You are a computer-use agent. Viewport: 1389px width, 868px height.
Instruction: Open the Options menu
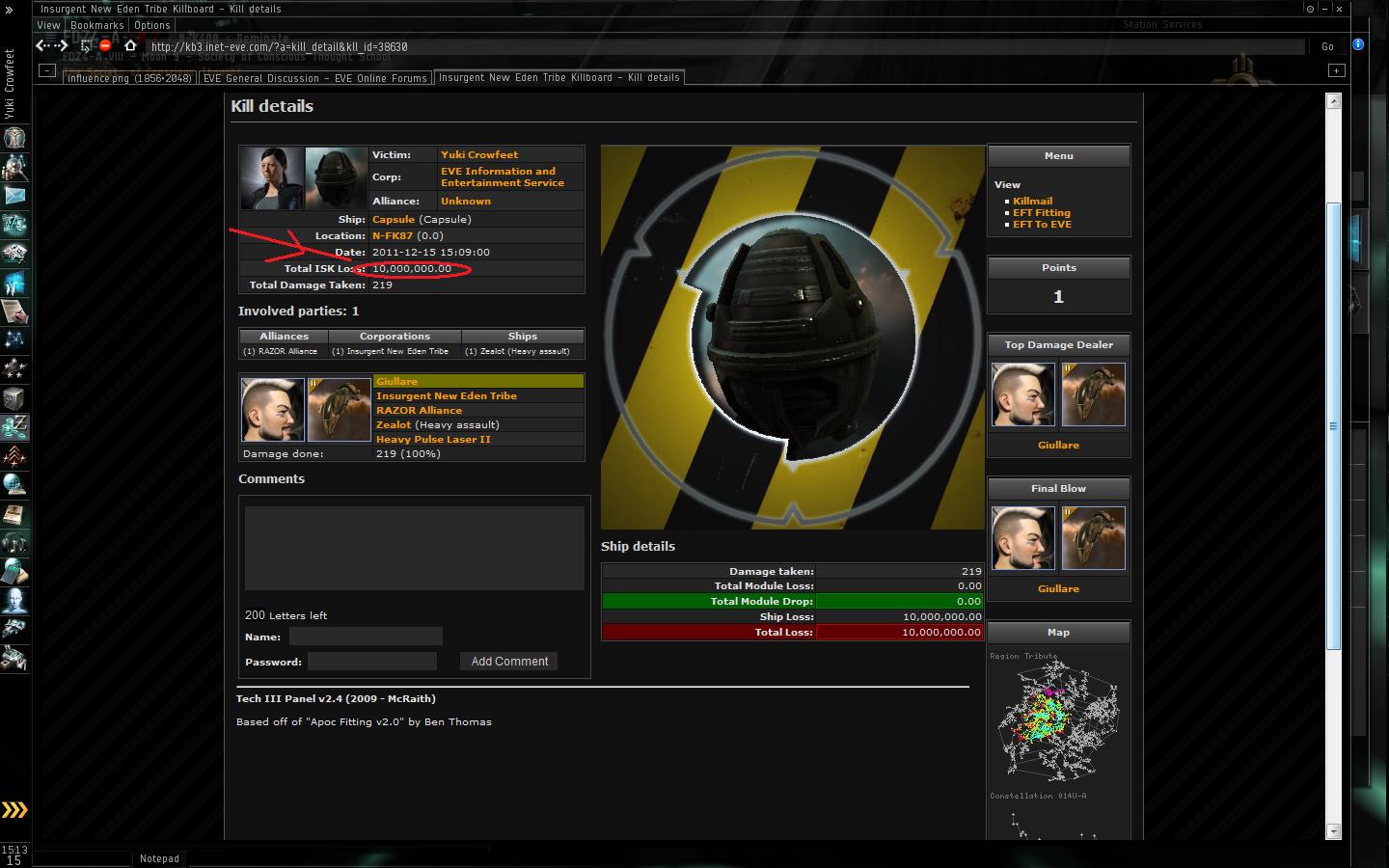point(152,25)
